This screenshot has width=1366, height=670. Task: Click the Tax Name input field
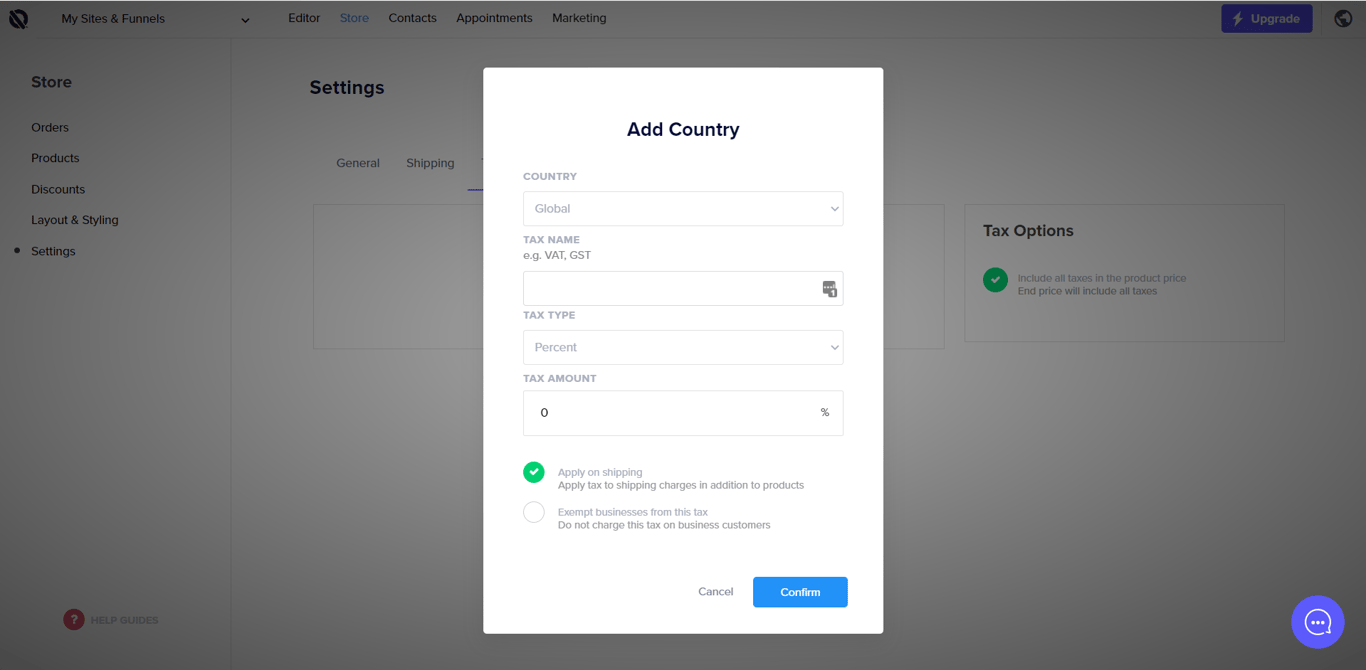[670, 289]
